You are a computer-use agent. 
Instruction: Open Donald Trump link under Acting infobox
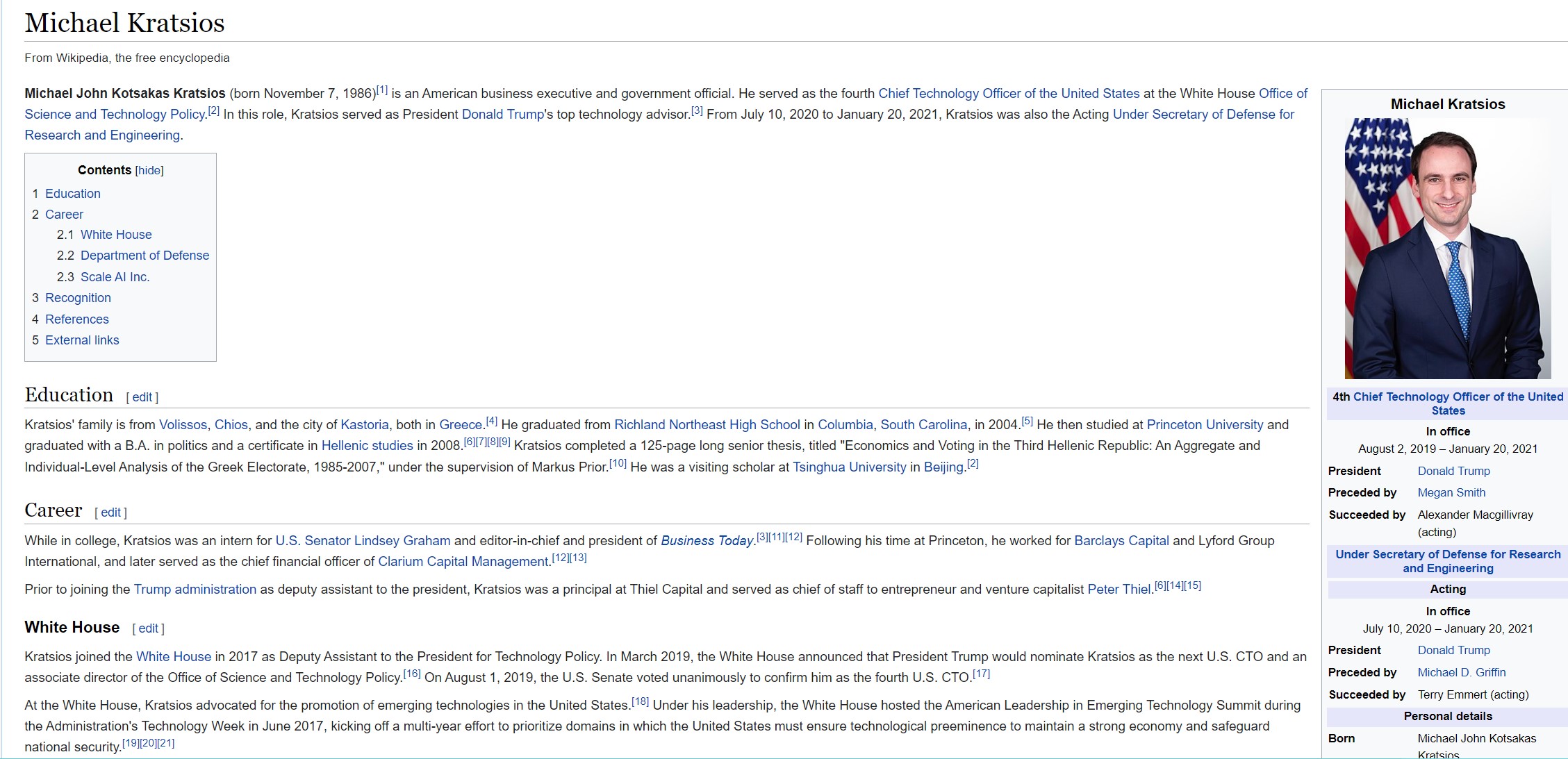point(1454,651)
